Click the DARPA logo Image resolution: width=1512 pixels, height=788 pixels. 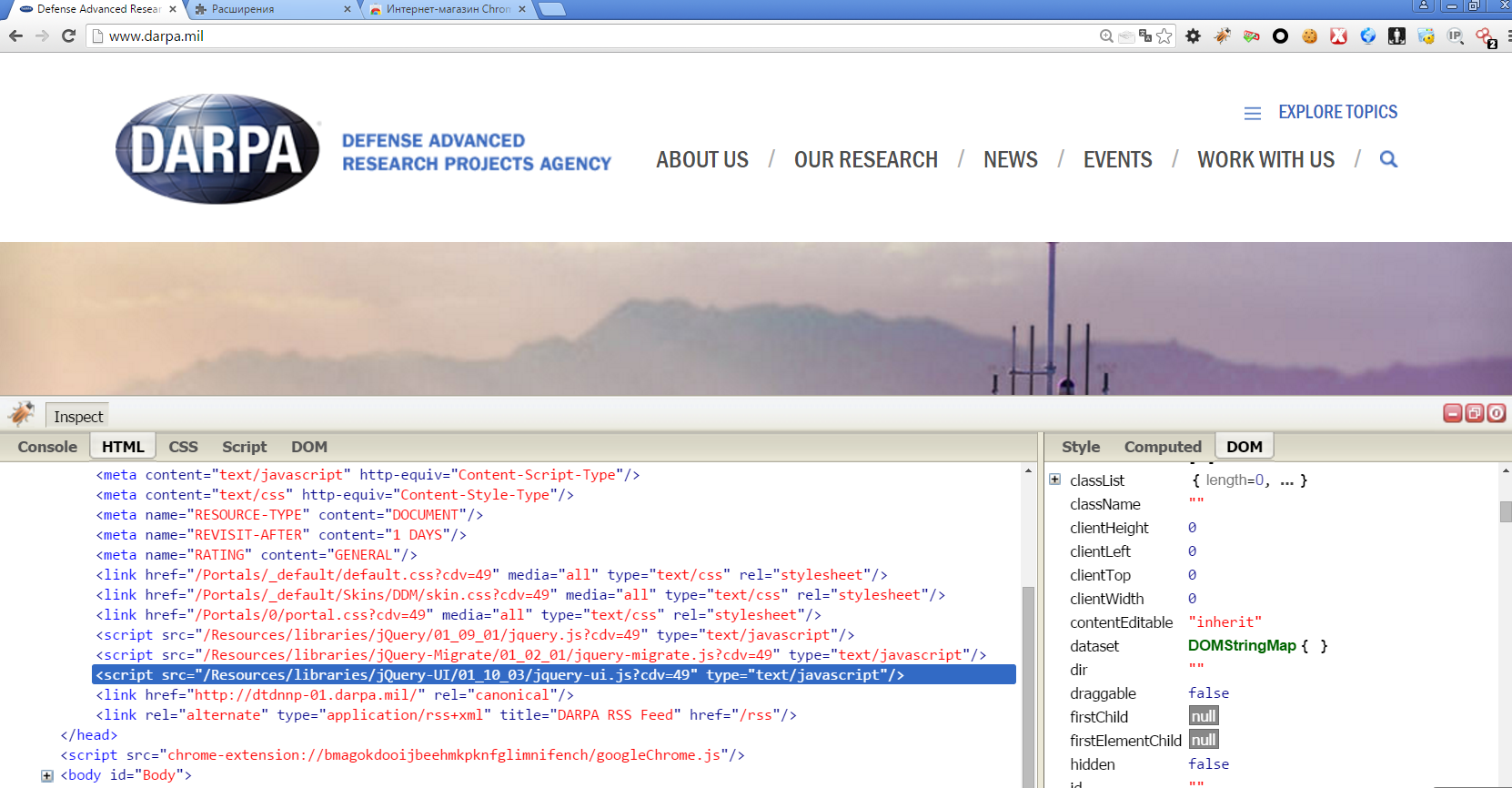[217, 148]
